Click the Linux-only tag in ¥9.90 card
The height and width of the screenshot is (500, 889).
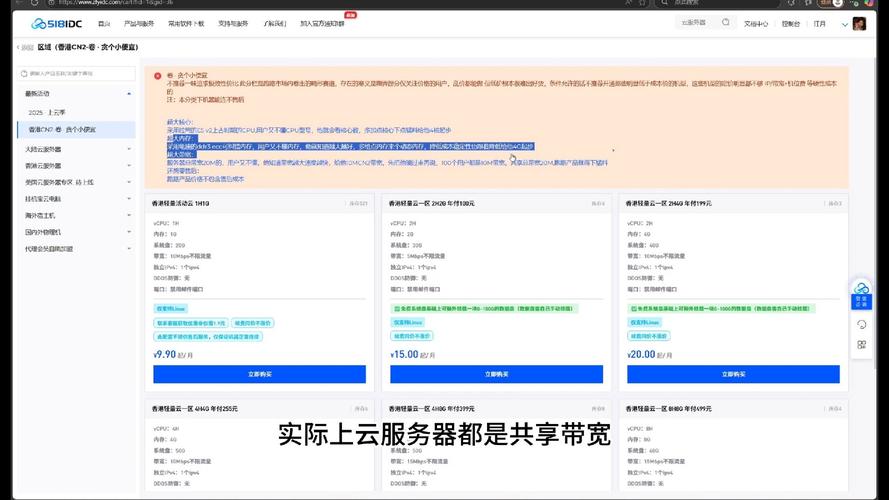171,309
